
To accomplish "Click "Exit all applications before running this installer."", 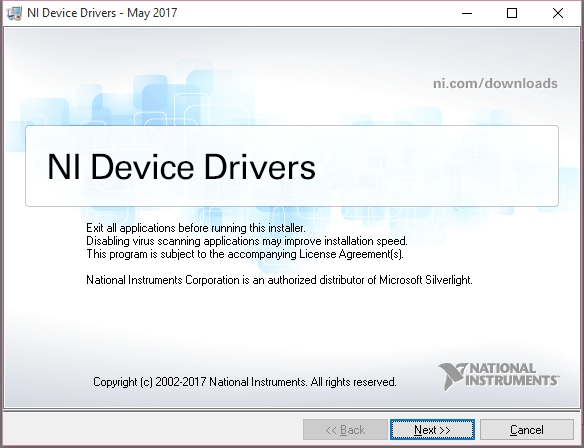I will (x=196, y=228).
